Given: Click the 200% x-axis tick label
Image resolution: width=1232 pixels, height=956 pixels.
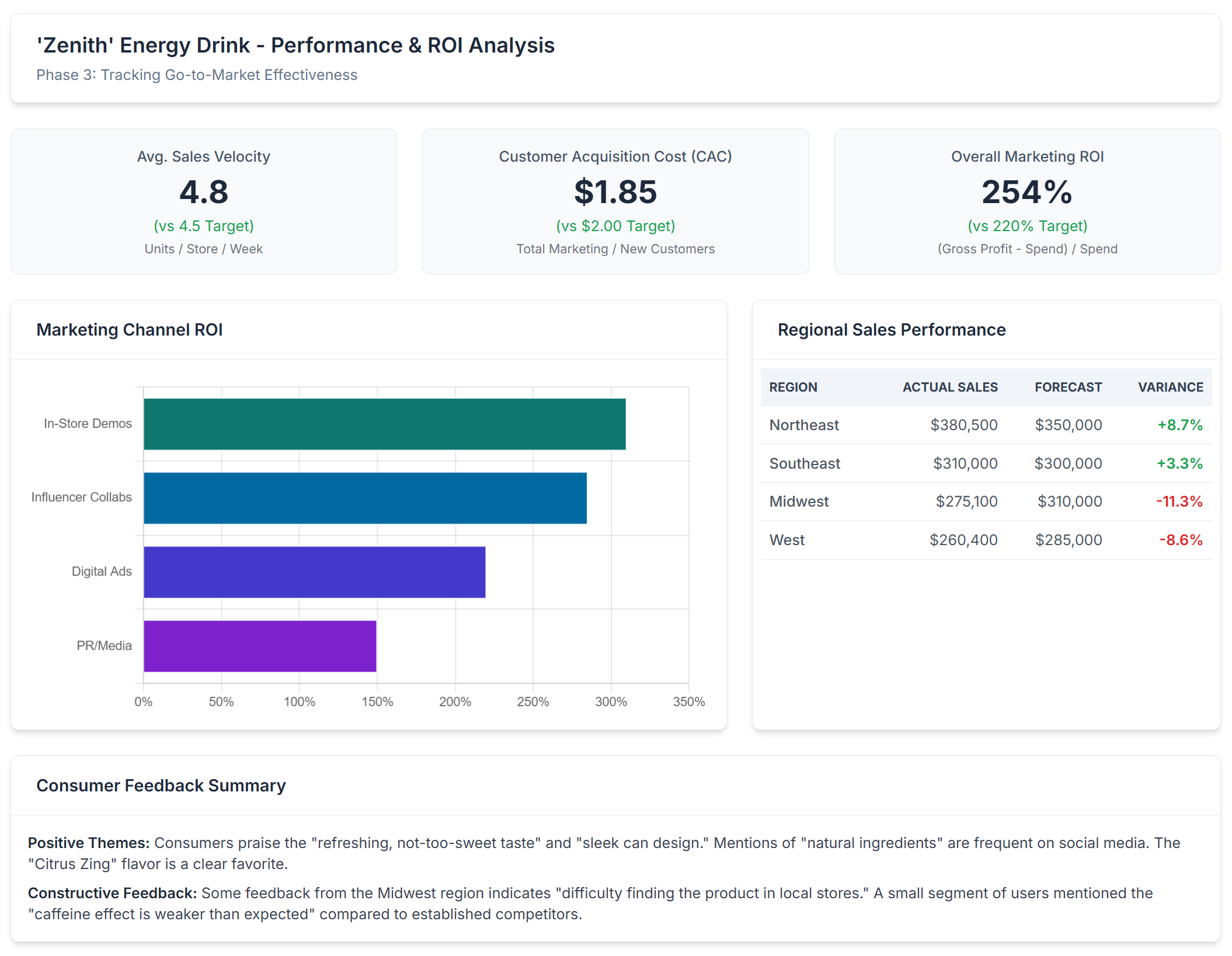Looking at the screenshot, I should [x=455, y=702].
